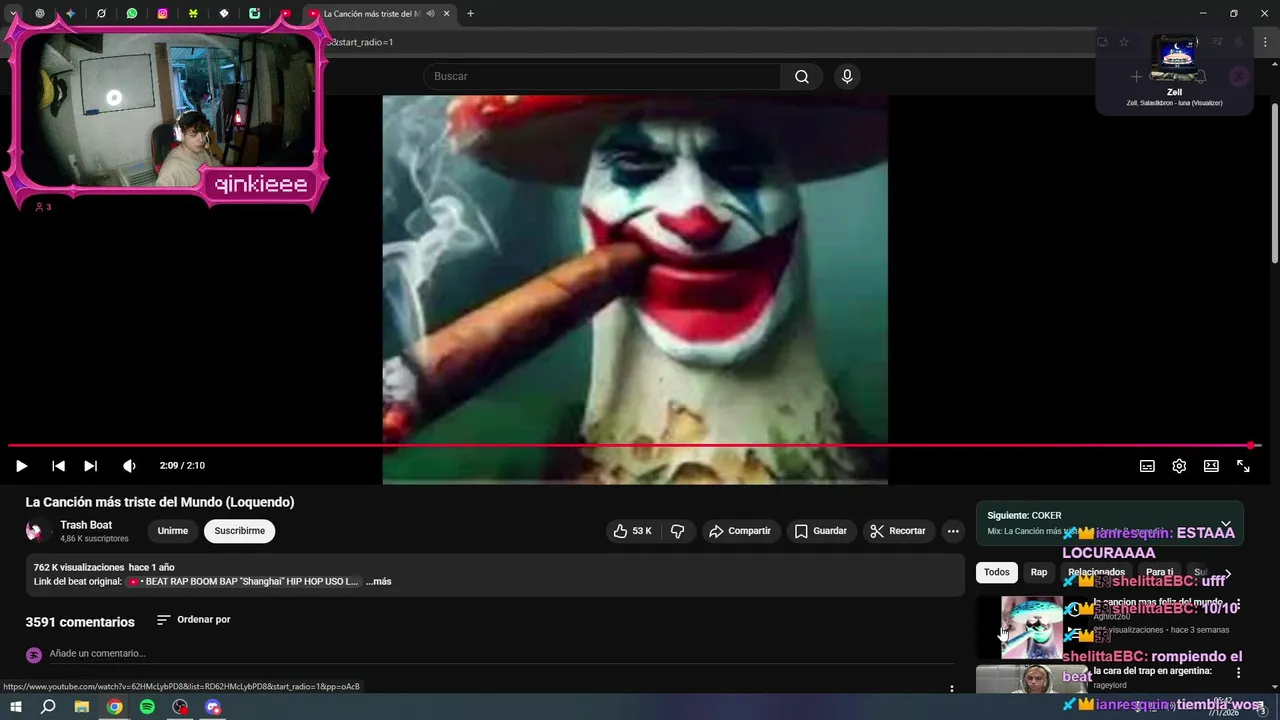
Task: Open more actions three-dot menu beside Recortar
Action: (x=953, y=531)
